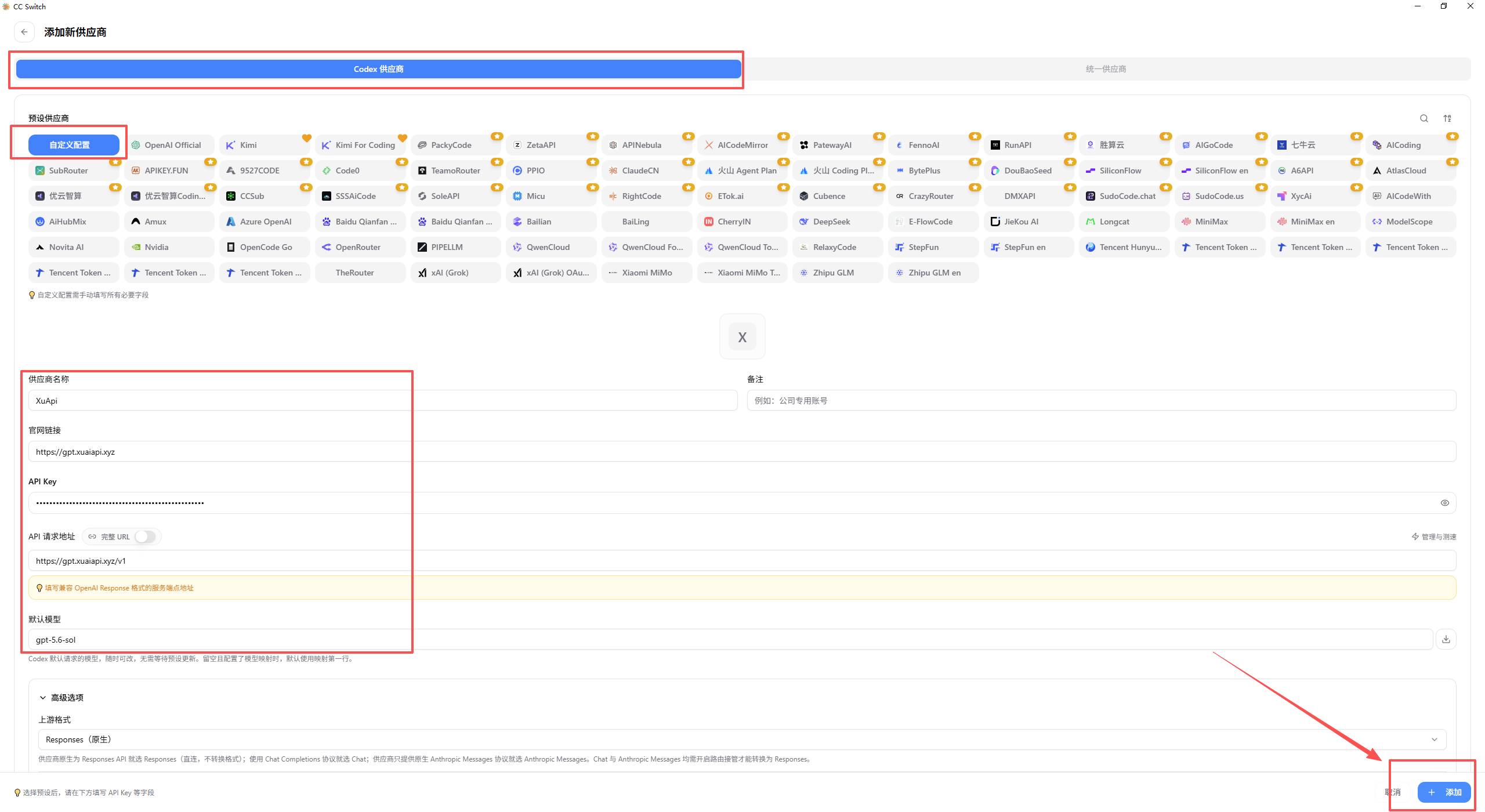Screen dimensions: 1485x812
Task: Select the 自定义配置 preset
Action: [x=74, y=145]
